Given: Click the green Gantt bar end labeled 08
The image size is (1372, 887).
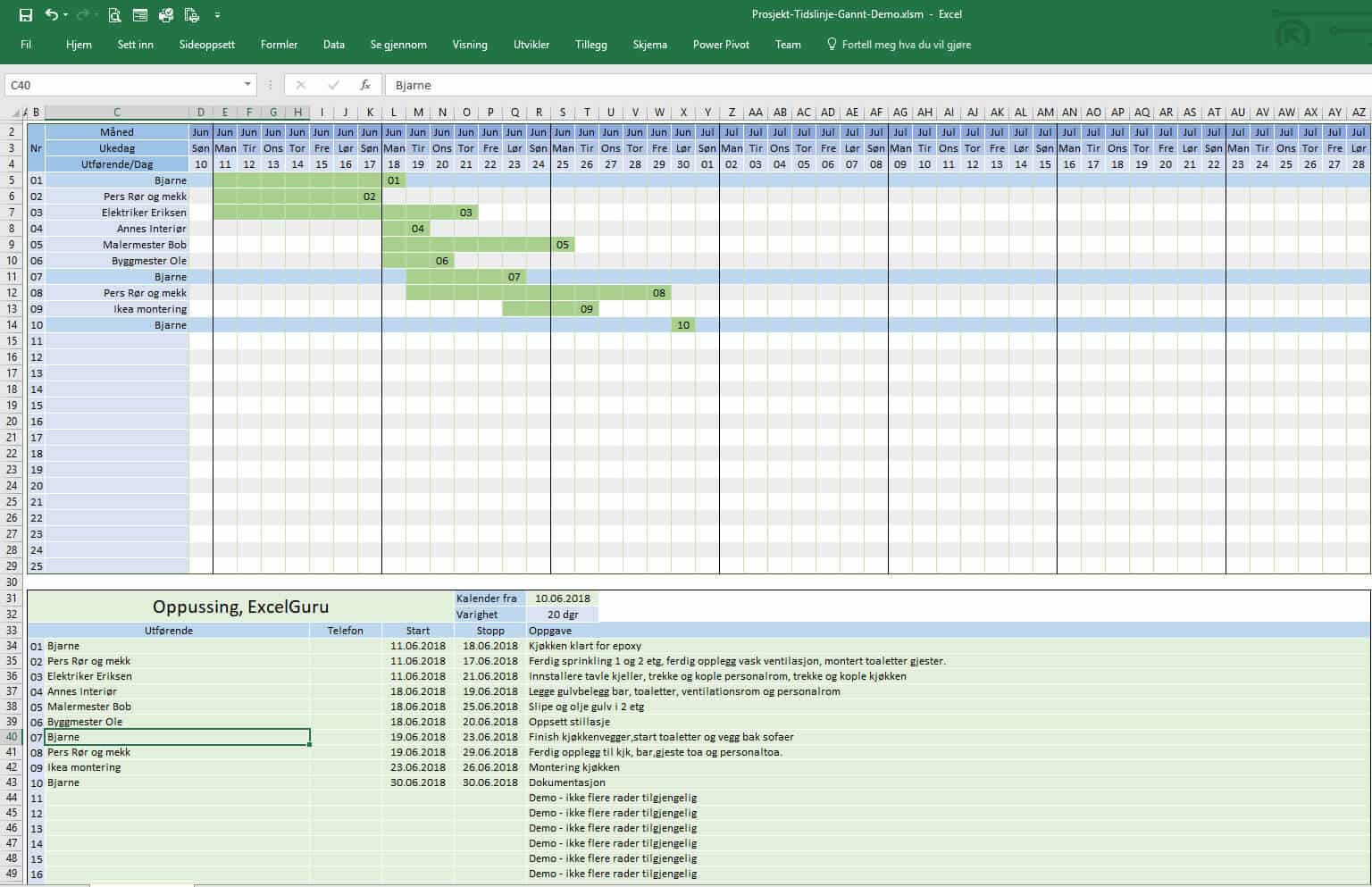Looking at the screenshot, I should [x=659, y=293].
